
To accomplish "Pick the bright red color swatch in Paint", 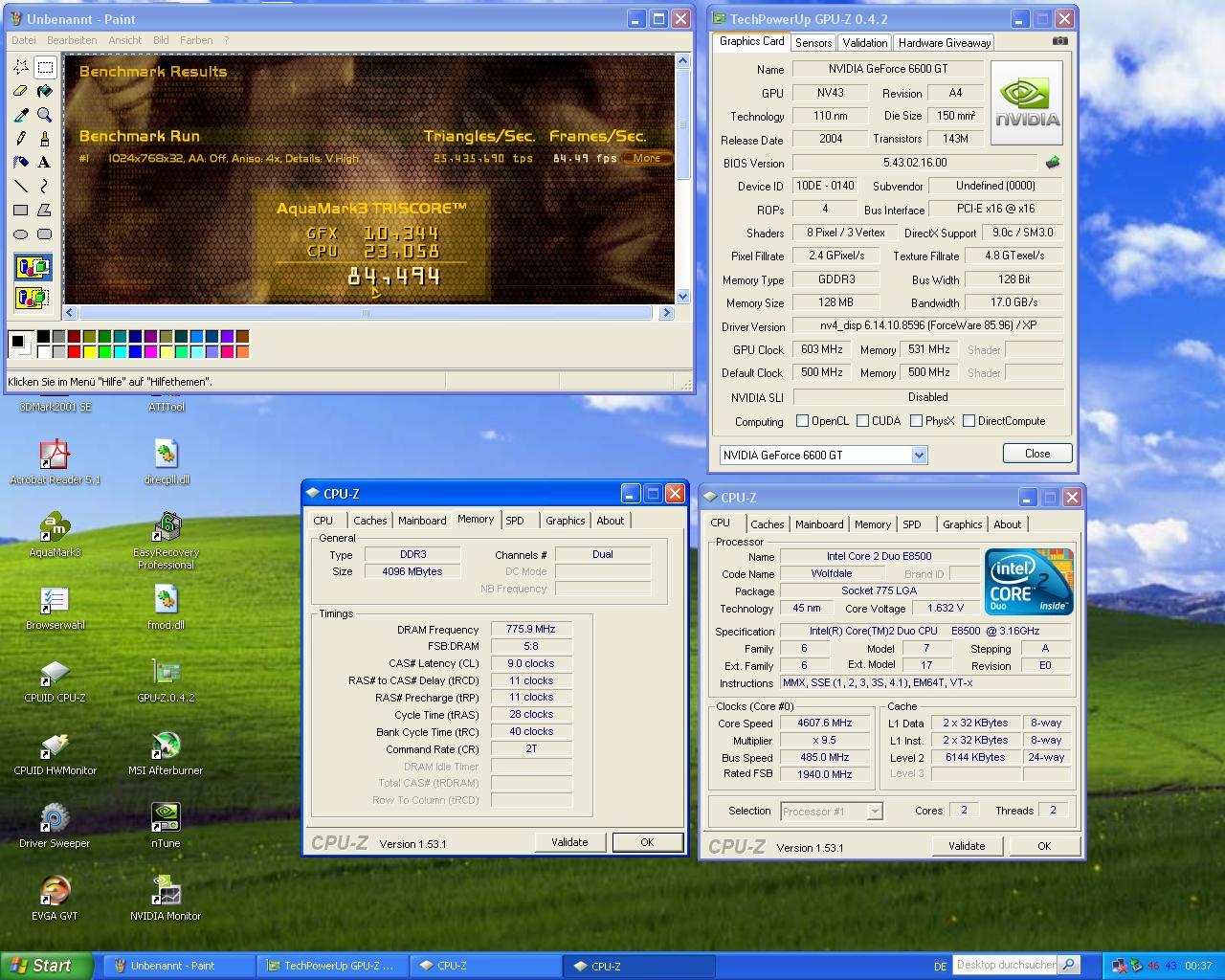I will 74,352.
